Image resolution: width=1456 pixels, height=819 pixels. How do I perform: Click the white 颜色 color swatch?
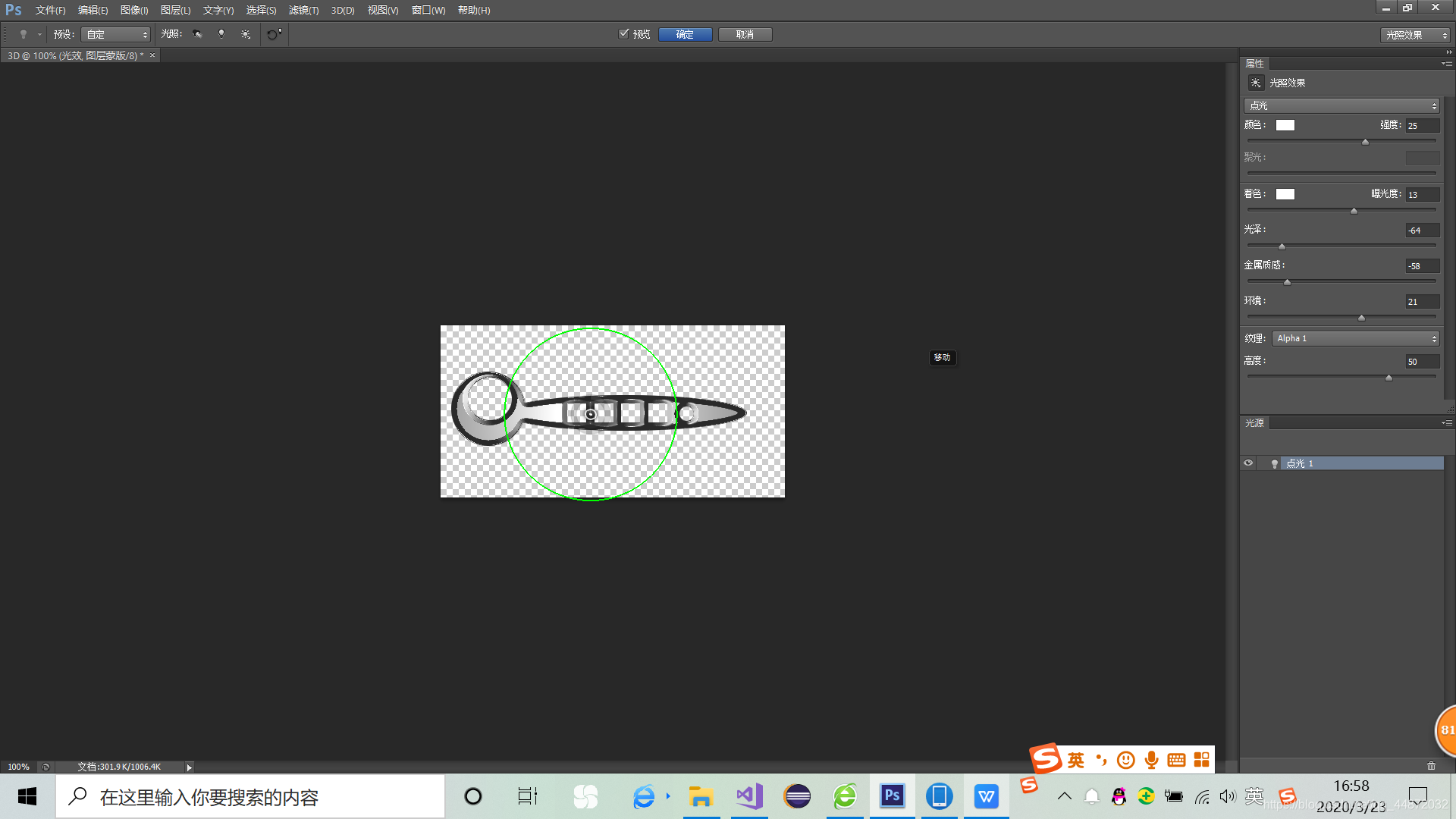(1285, 125)
